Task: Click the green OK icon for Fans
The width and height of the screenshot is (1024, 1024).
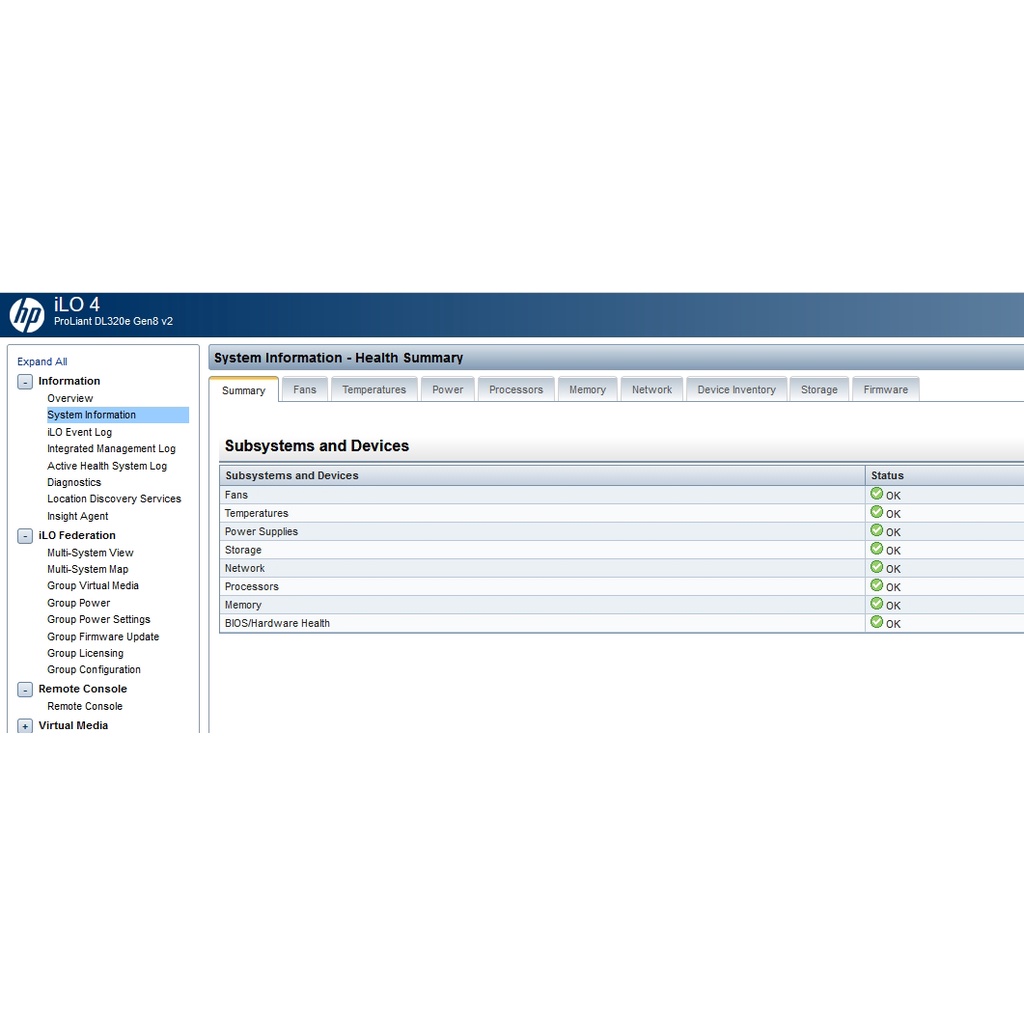Action: click(877, 494)
